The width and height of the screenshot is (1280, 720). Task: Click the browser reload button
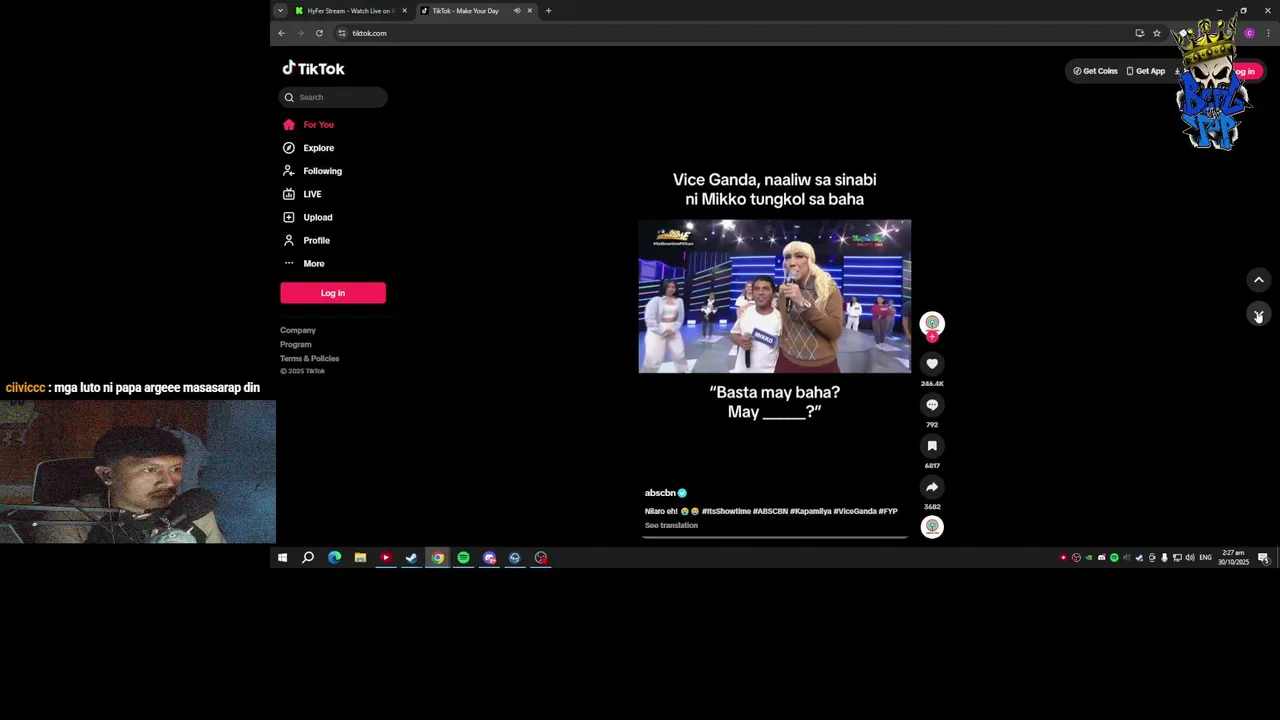319,33
